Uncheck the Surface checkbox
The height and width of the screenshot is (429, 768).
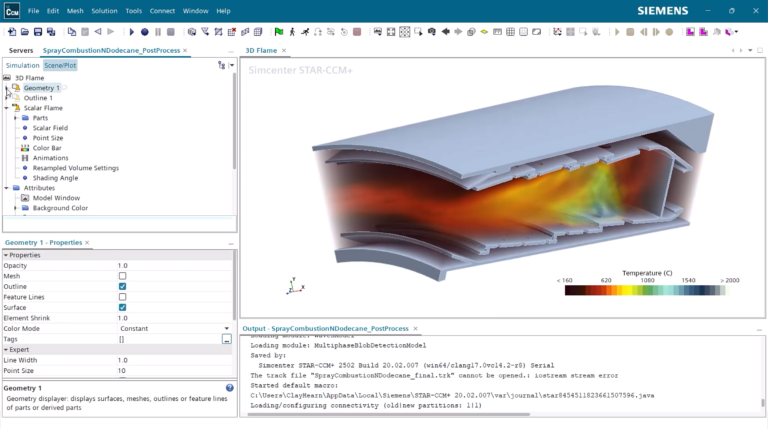[122, 308]
